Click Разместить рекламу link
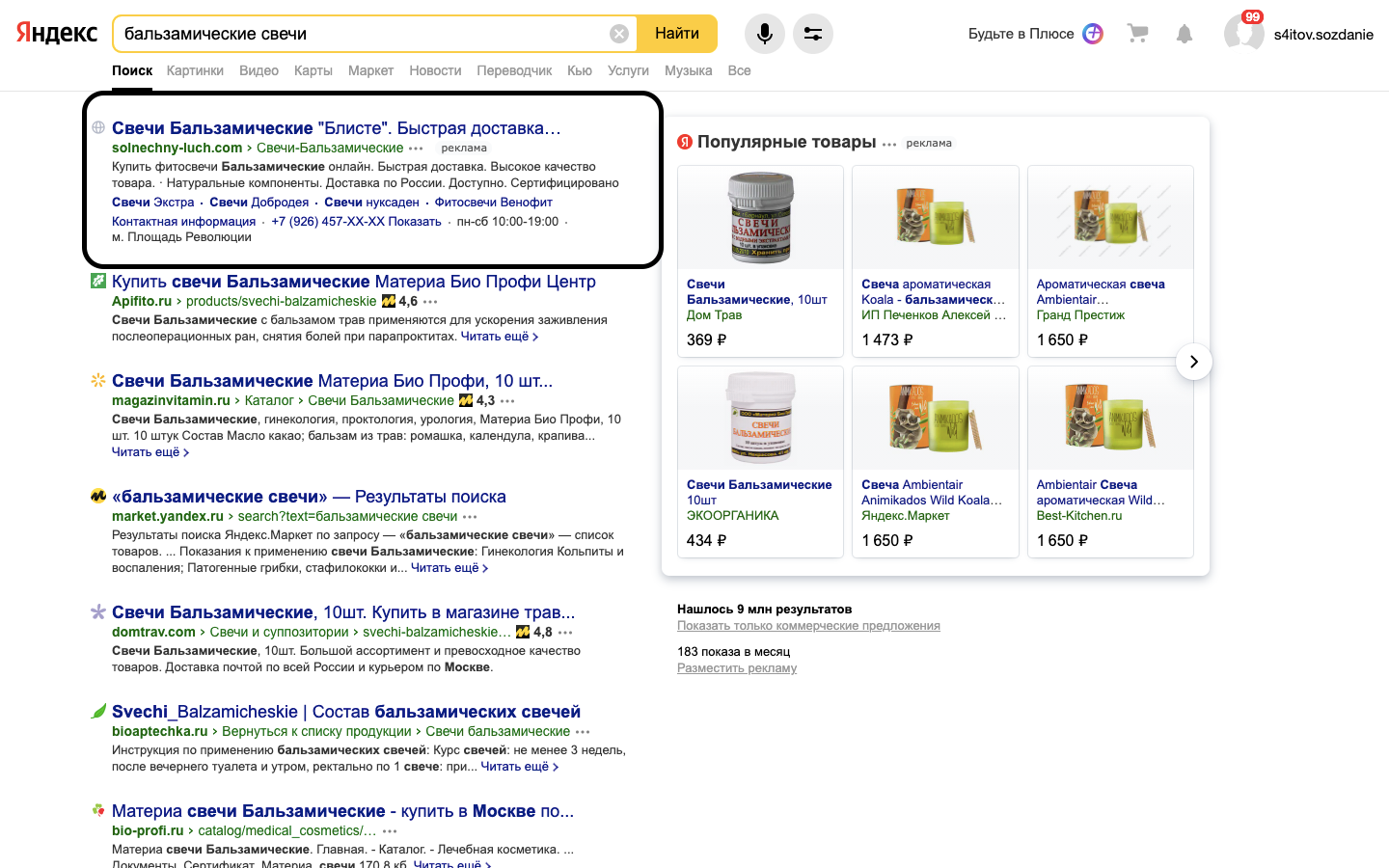This screenshot has width=1389, height=868. tap(737, 668)
